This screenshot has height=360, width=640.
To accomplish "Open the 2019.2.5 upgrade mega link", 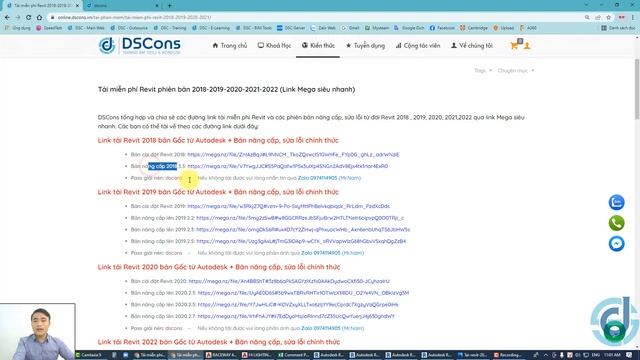I will point(301,241).
